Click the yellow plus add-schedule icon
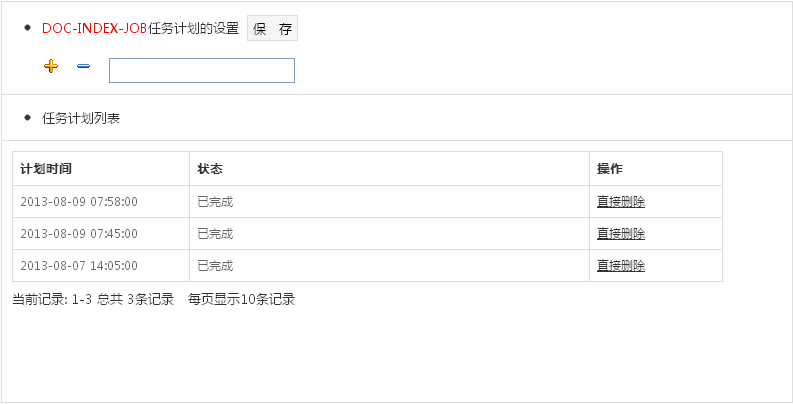The height and width of the screenshot is (404, 793). point(51,66)
